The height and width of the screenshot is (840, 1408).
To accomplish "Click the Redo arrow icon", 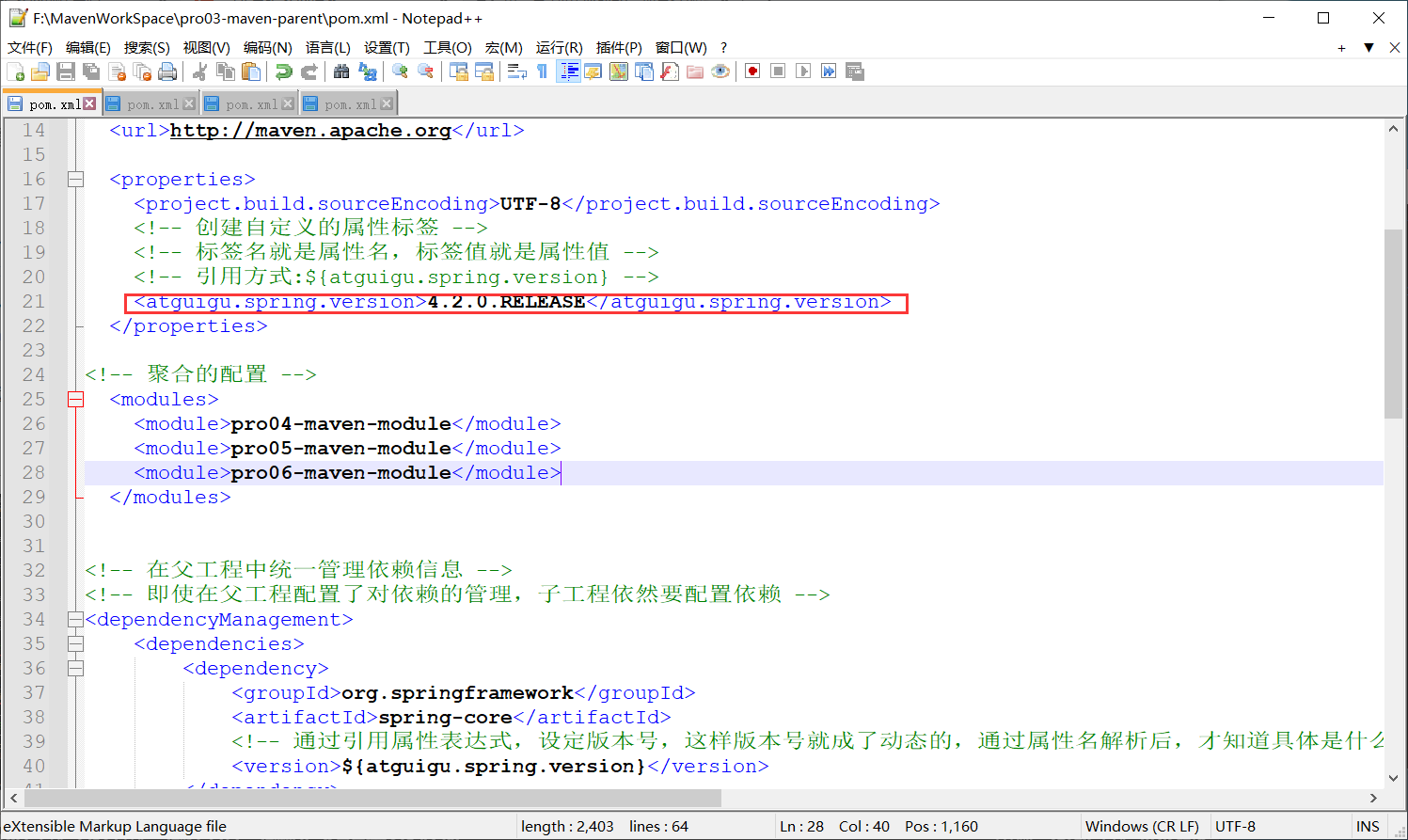I will coord(308,71).
